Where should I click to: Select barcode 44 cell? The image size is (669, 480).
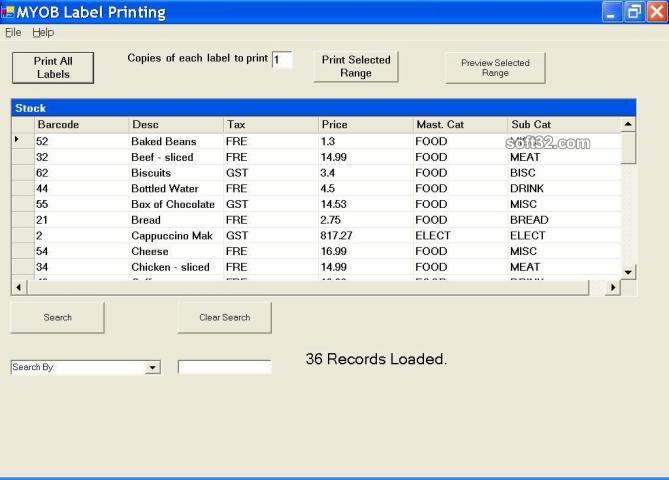coord(81,188)
